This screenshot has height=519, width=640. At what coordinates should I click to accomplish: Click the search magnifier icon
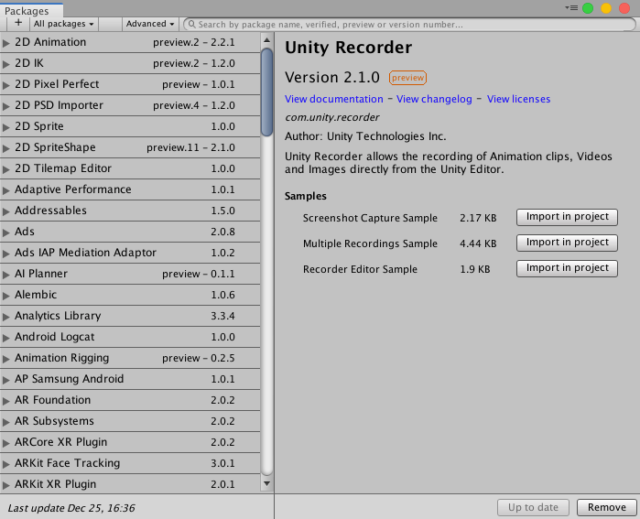pyautogui.click(x=191, y=24)
